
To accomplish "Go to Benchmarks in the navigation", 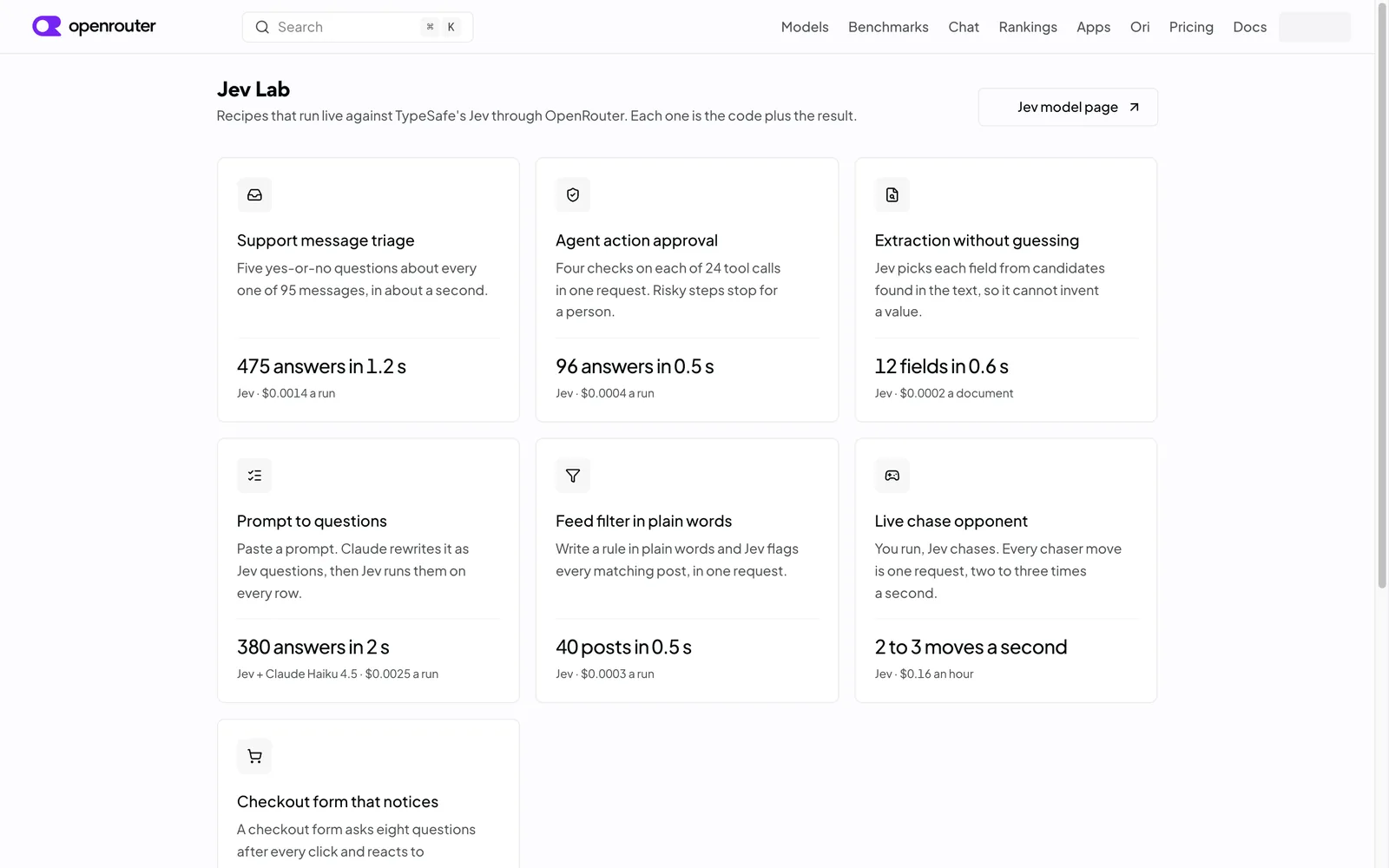I will point(888,27).
